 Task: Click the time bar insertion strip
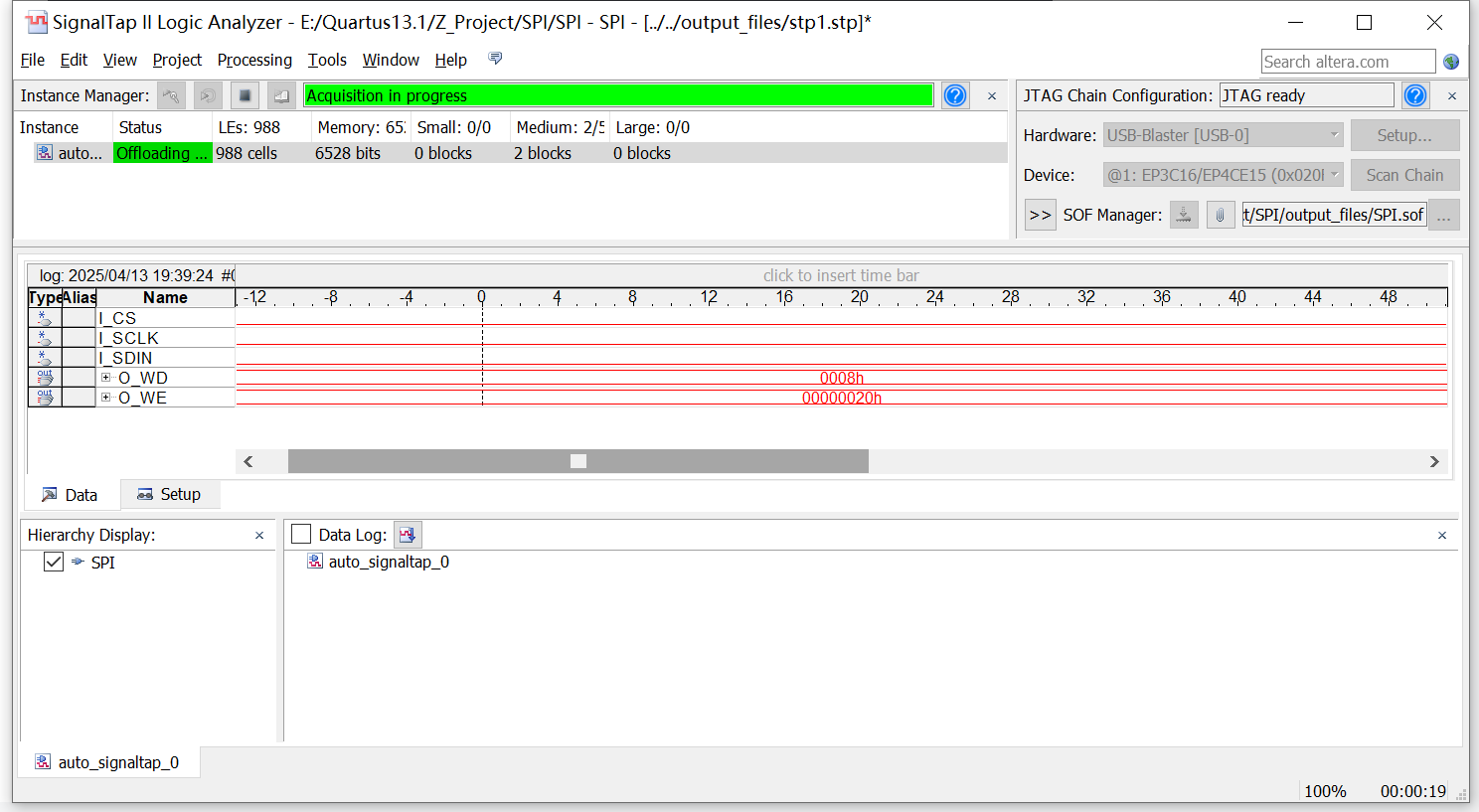[x=841, y=275]
